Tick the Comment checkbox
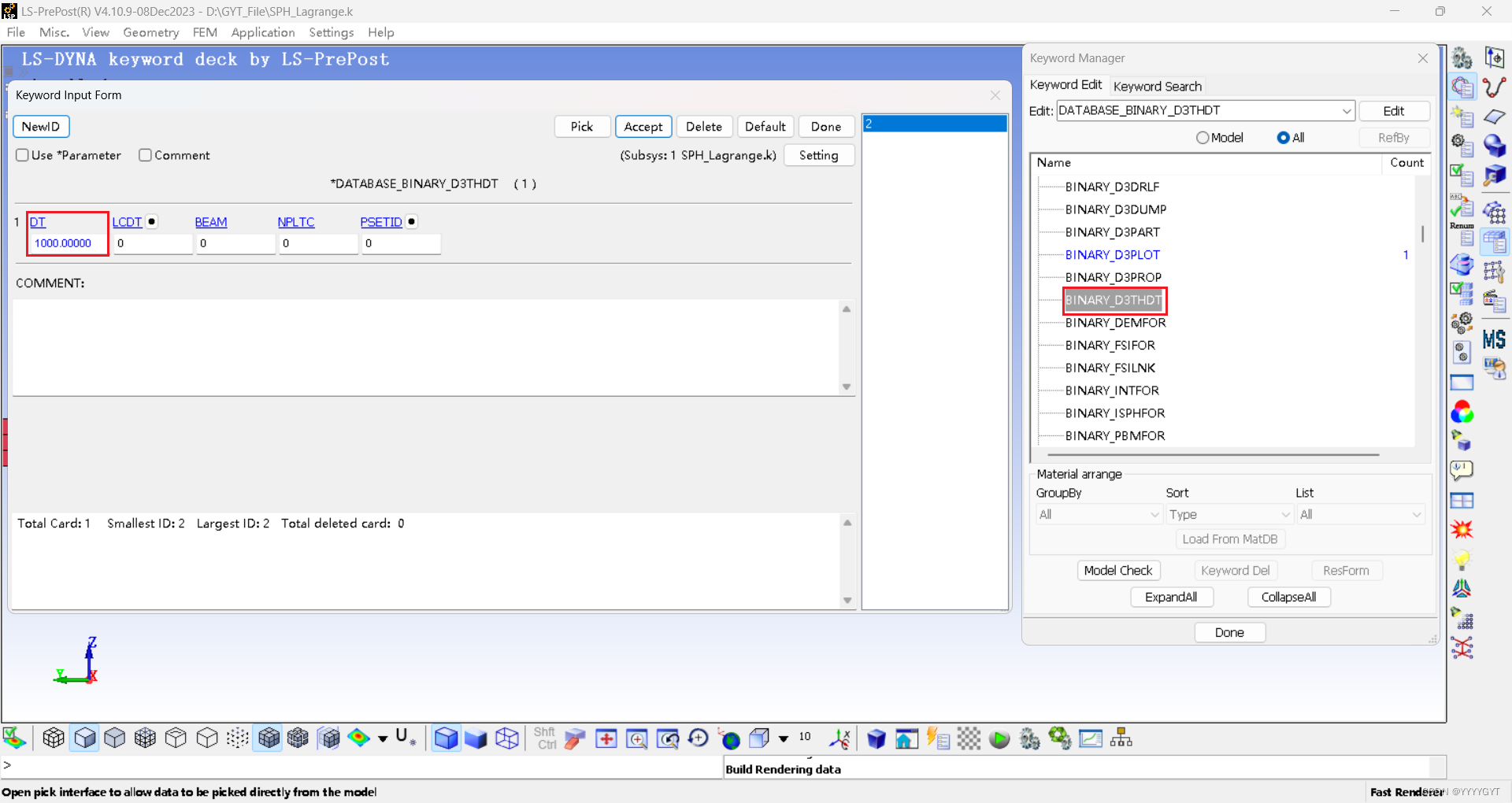 (145, 155)
